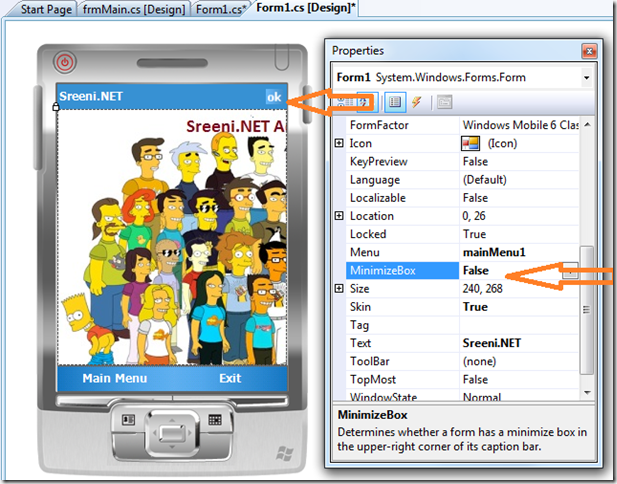Expand the Location property node
This screenshot has width=617, height=484.
point(339,216)
